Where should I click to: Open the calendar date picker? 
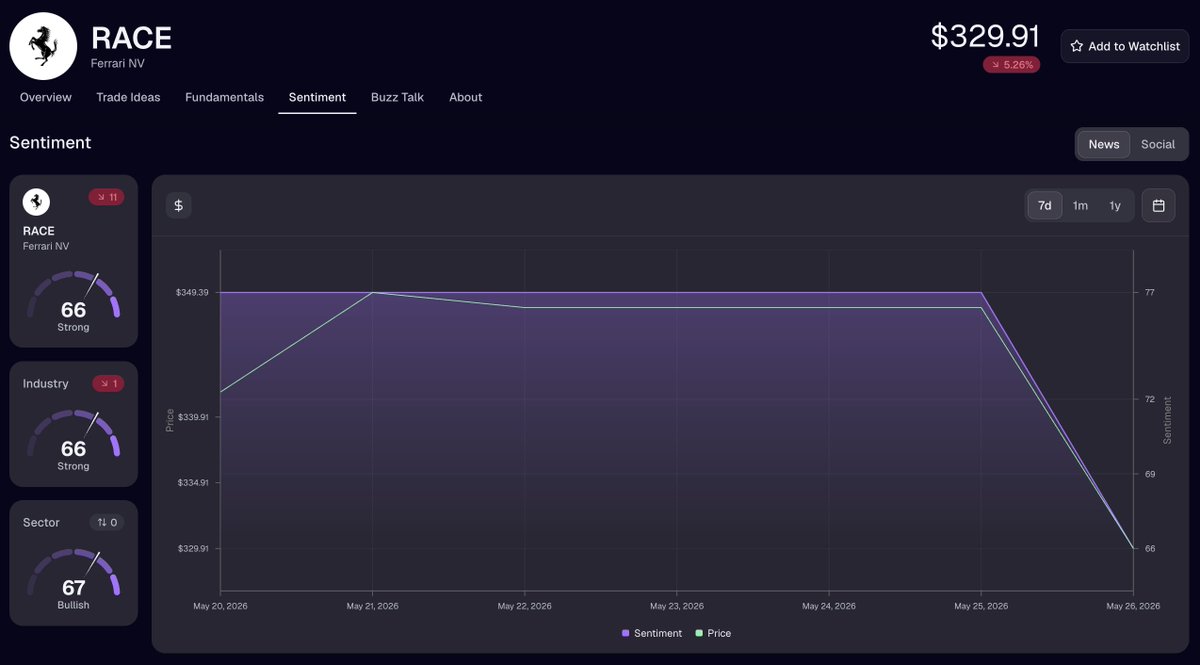[1158, 205]
